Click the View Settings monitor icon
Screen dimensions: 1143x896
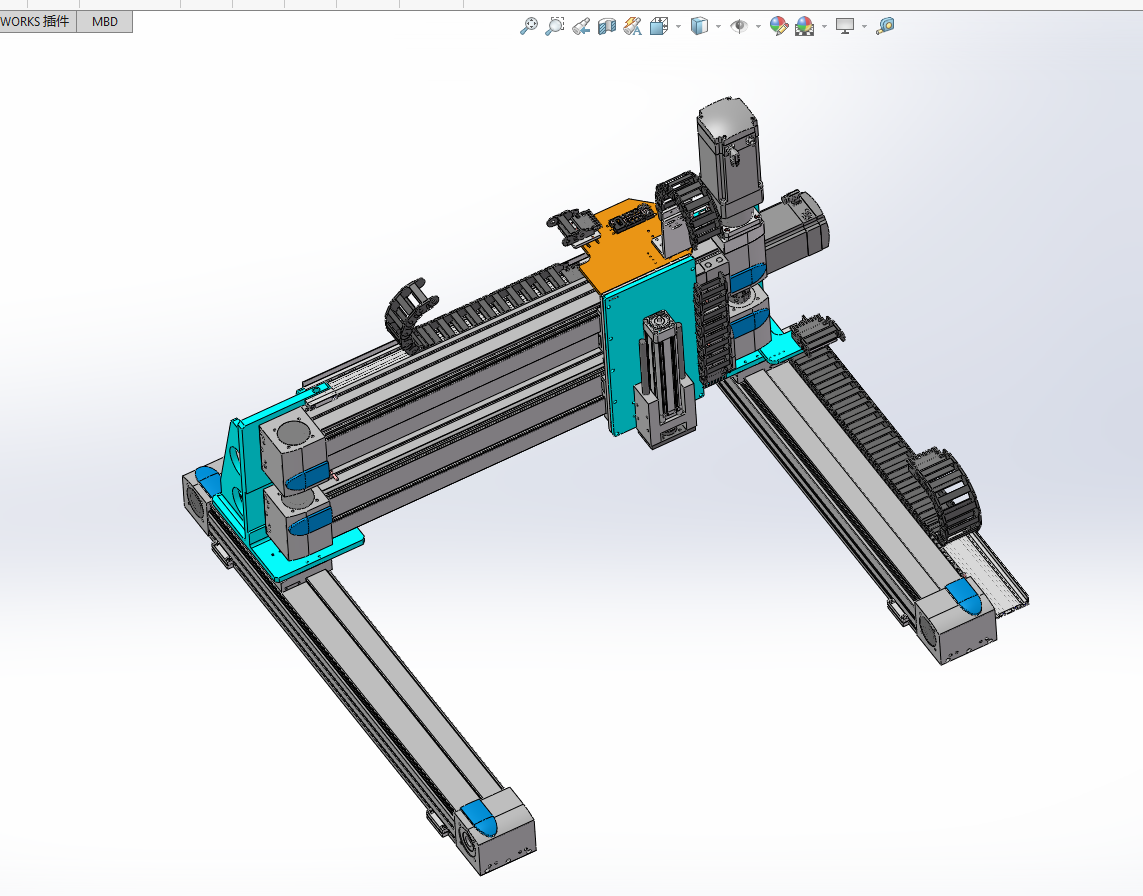pyautogui.click(x=845, y=26)
